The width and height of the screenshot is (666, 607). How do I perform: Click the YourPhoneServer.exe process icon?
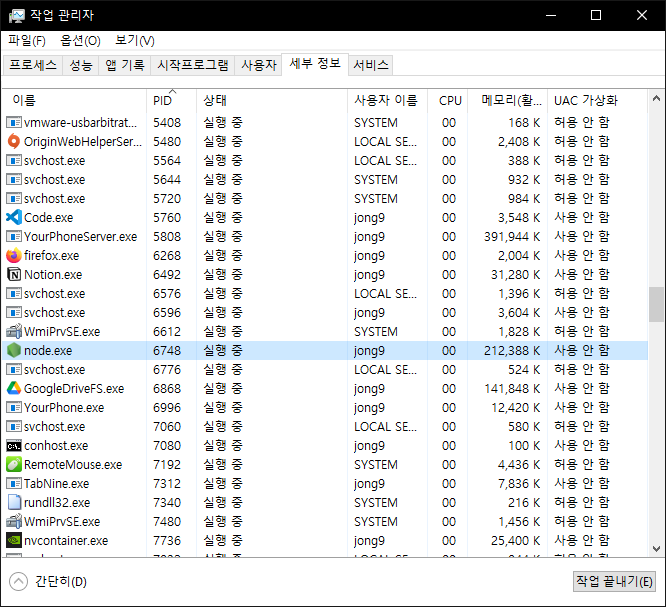(14, 237)
